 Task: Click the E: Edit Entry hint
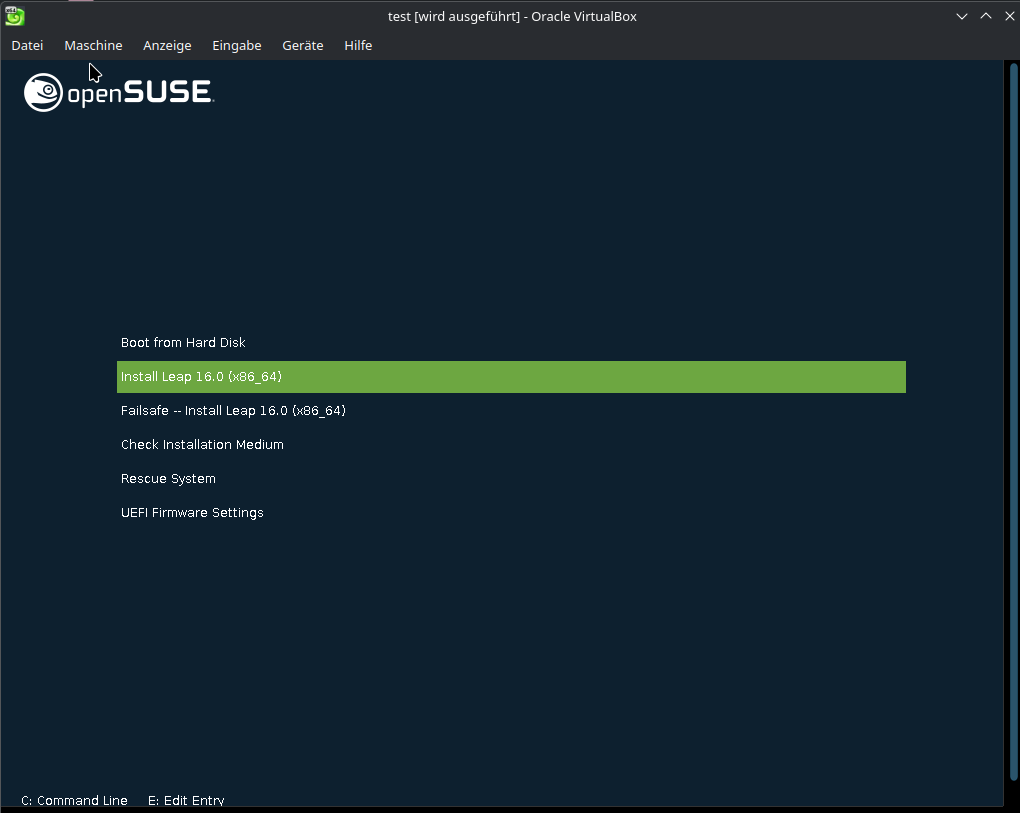[x=186, y=800]
